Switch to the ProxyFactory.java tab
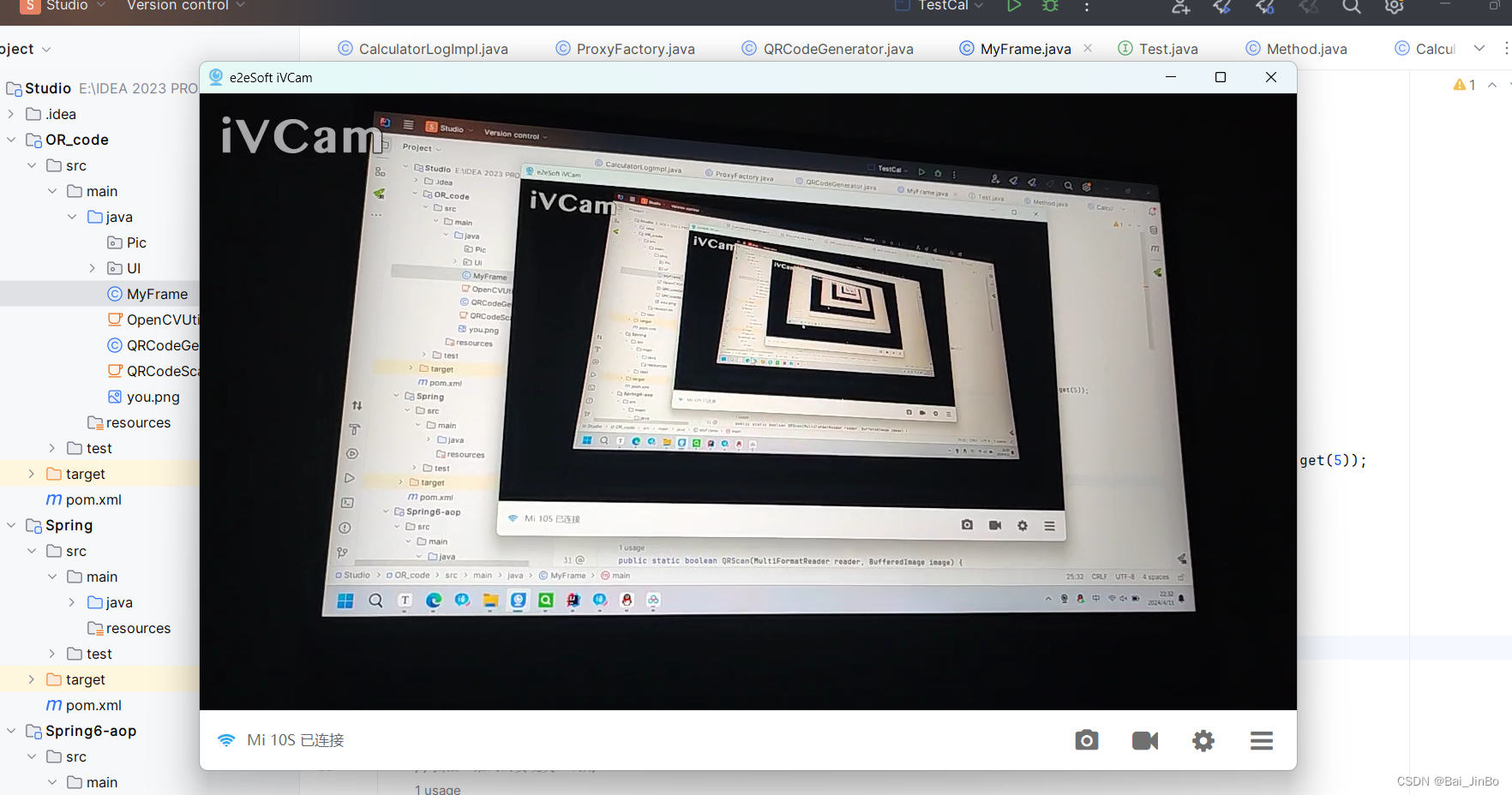The width and height of the screenshot is (1512, 795). (x=626, y=49)
